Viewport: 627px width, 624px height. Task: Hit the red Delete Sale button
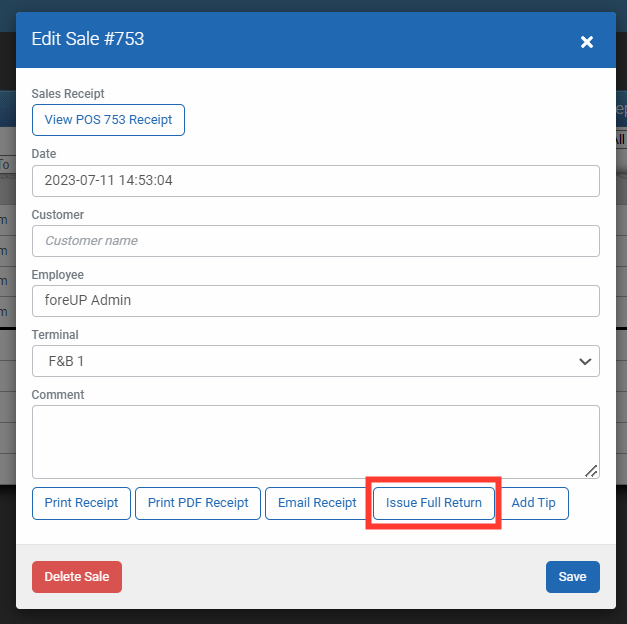click(77, 577)
